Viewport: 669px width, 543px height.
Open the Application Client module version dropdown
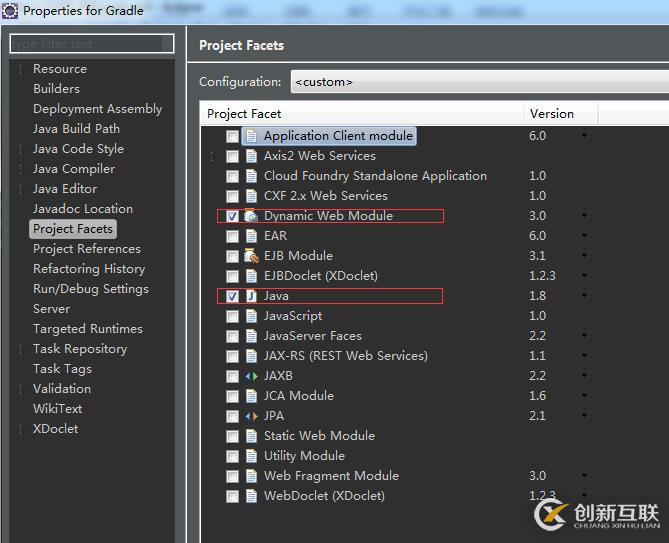coord(585,136)
